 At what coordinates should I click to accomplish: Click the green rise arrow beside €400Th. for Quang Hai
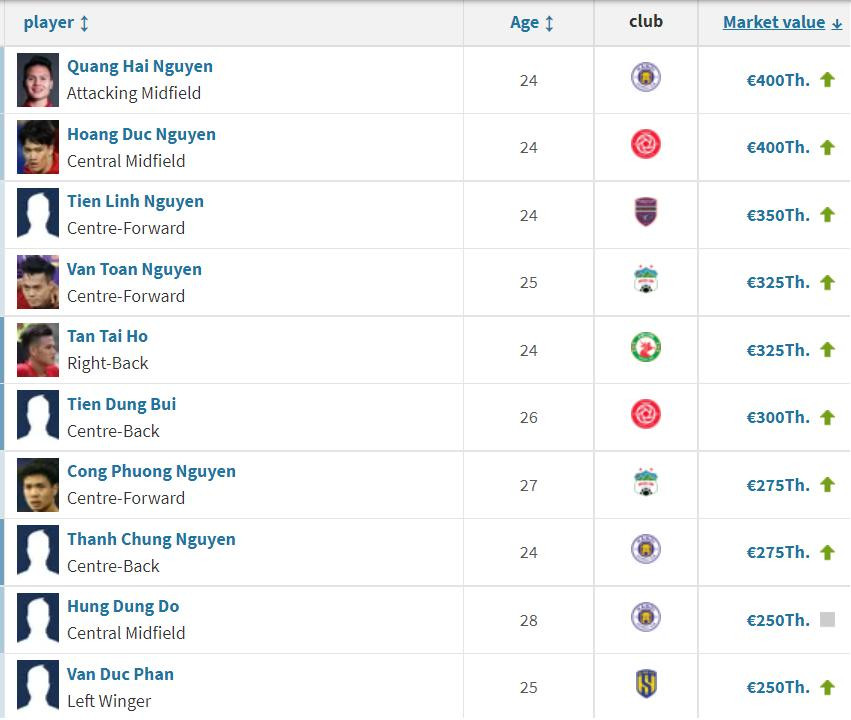(825, 78)
